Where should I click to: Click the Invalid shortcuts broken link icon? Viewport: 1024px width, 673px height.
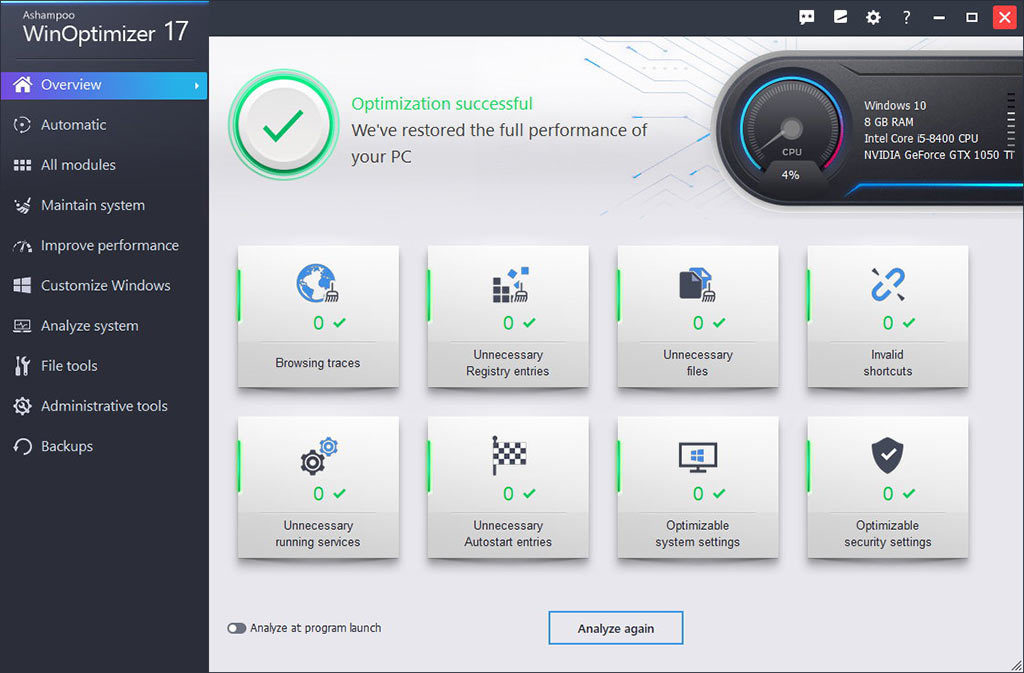click(887, 285)
